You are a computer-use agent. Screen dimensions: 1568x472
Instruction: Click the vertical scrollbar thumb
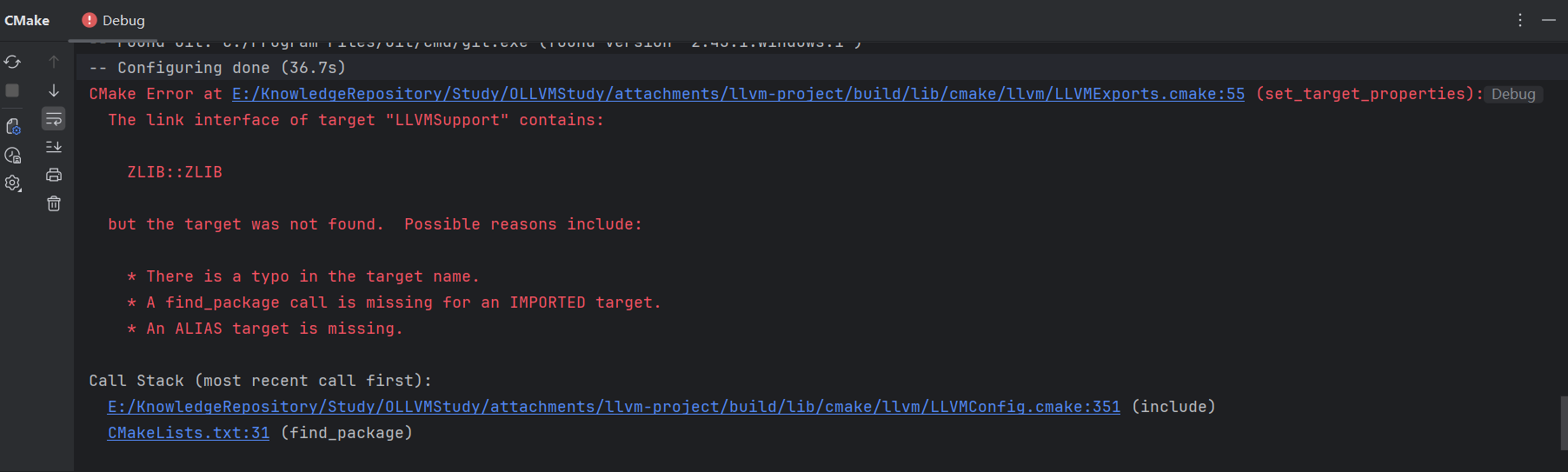coord(1562,422)
